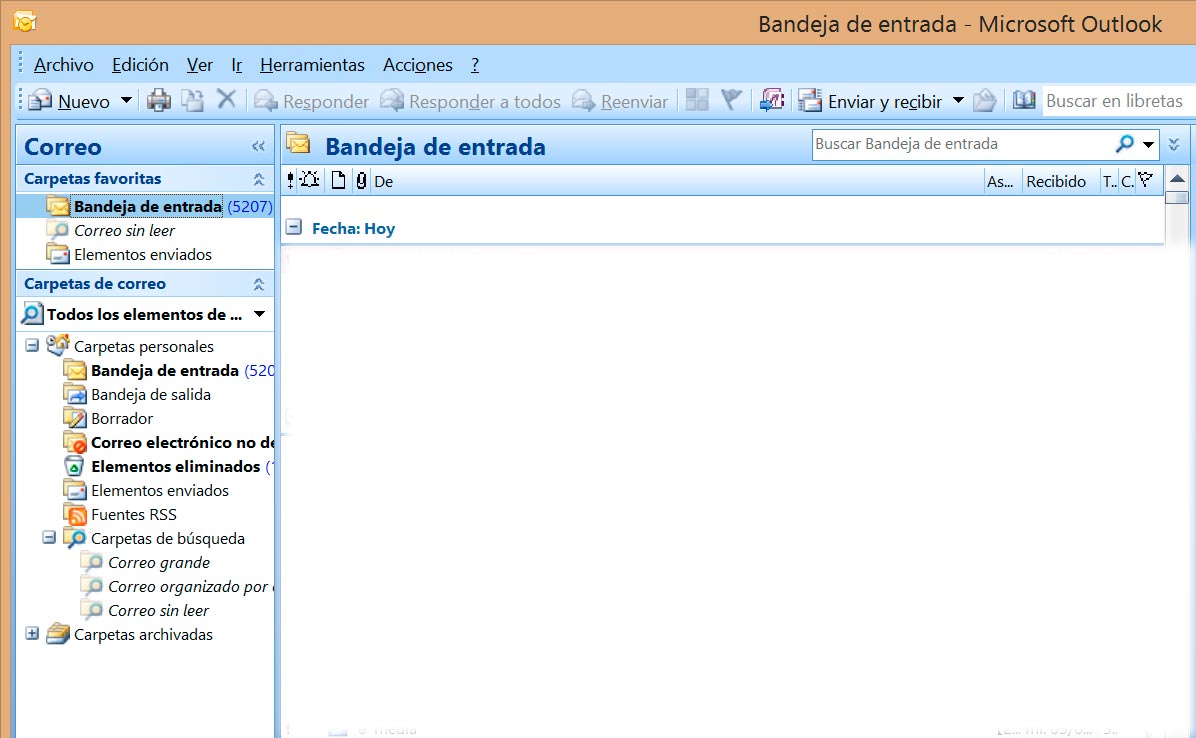Open the Acciones menu
Screen dimensions: 1196x738
coord(417,65)
